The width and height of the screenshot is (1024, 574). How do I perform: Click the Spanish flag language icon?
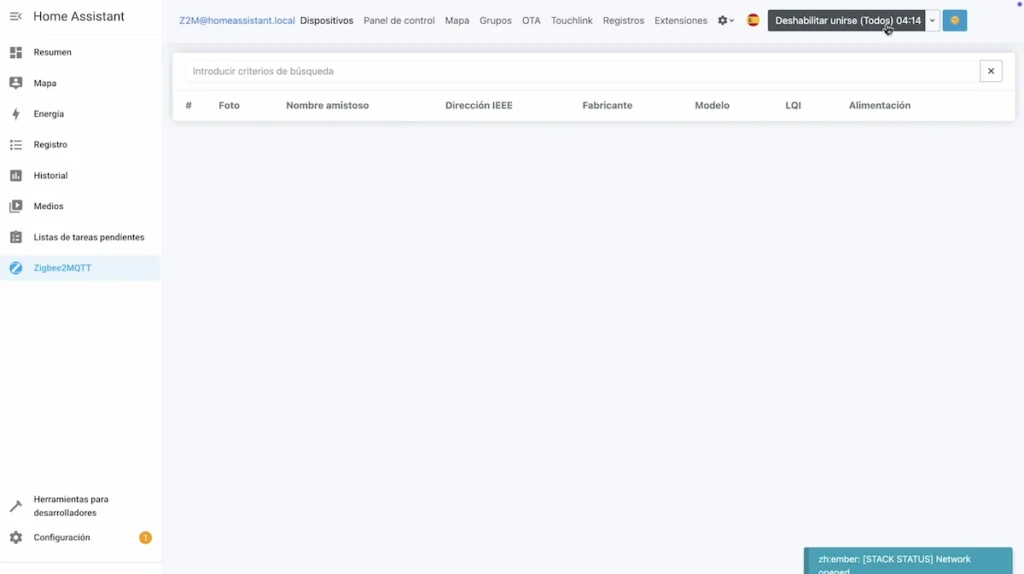coord(753,20)
